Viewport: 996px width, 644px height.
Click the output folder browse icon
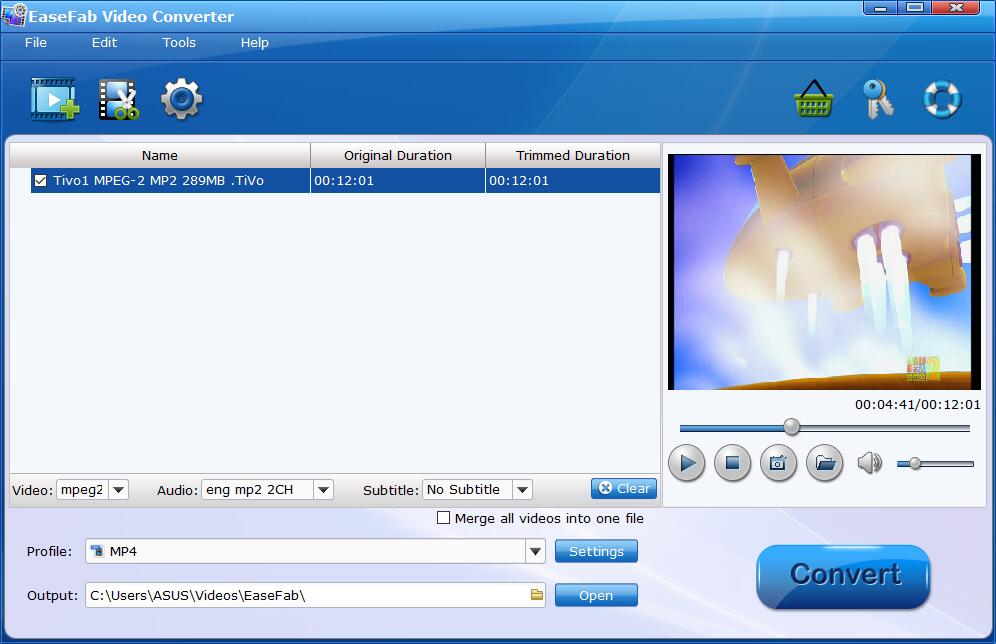[x=537, y=595]
